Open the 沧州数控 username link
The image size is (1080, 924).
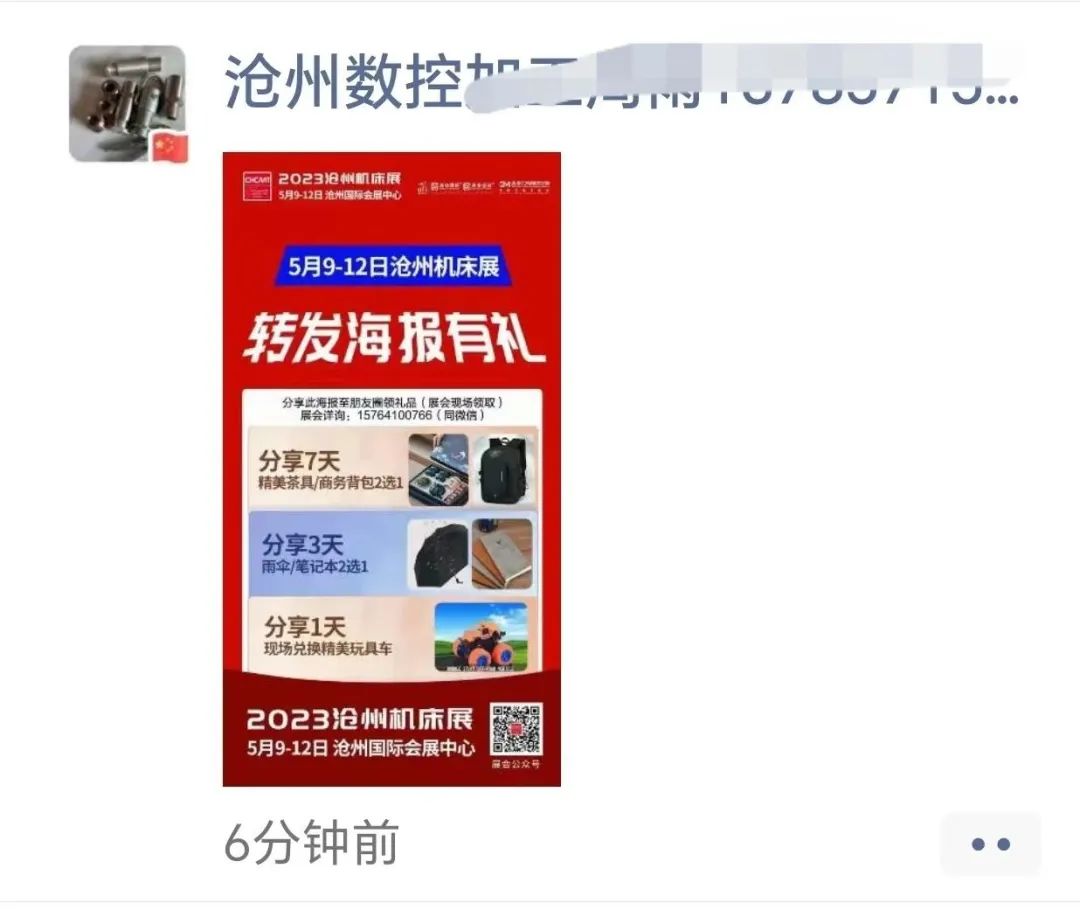620,81
